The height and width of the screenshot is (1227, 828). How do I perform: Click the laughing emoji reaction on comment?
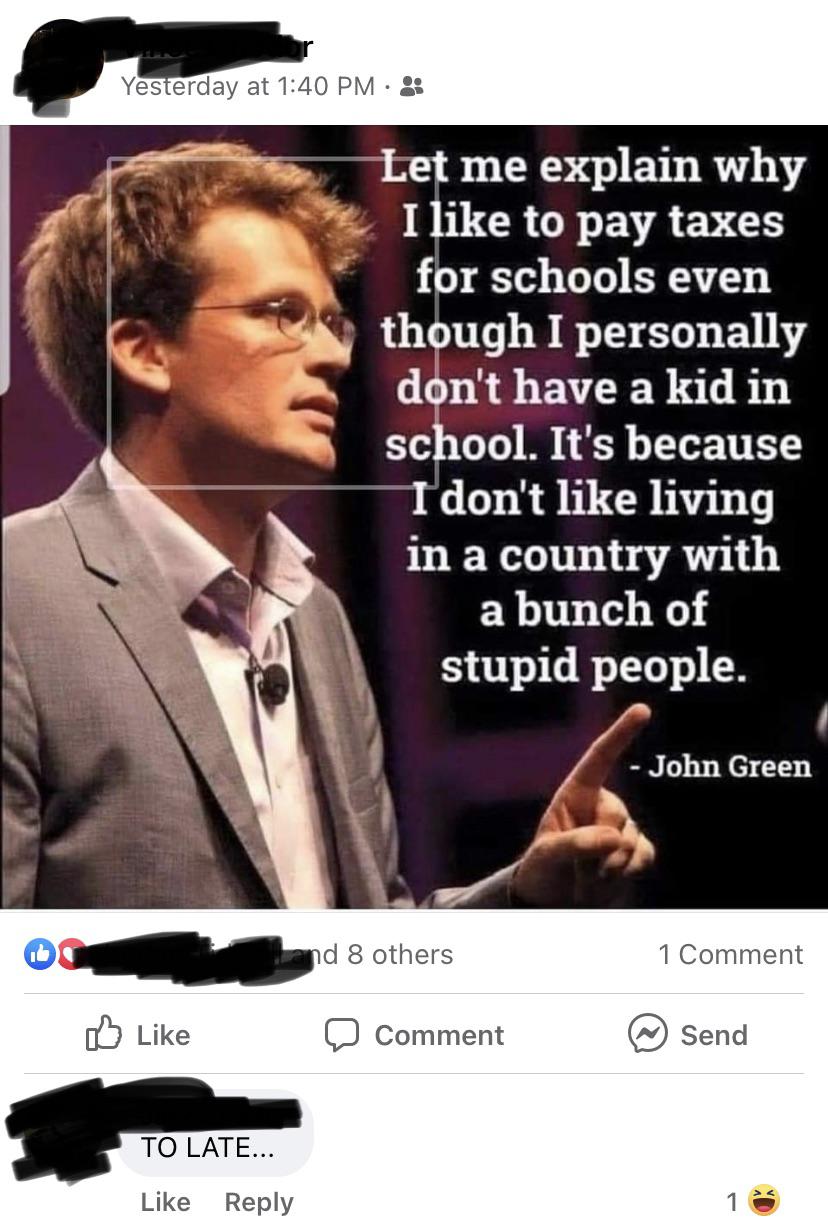[x=763, y=1200]
